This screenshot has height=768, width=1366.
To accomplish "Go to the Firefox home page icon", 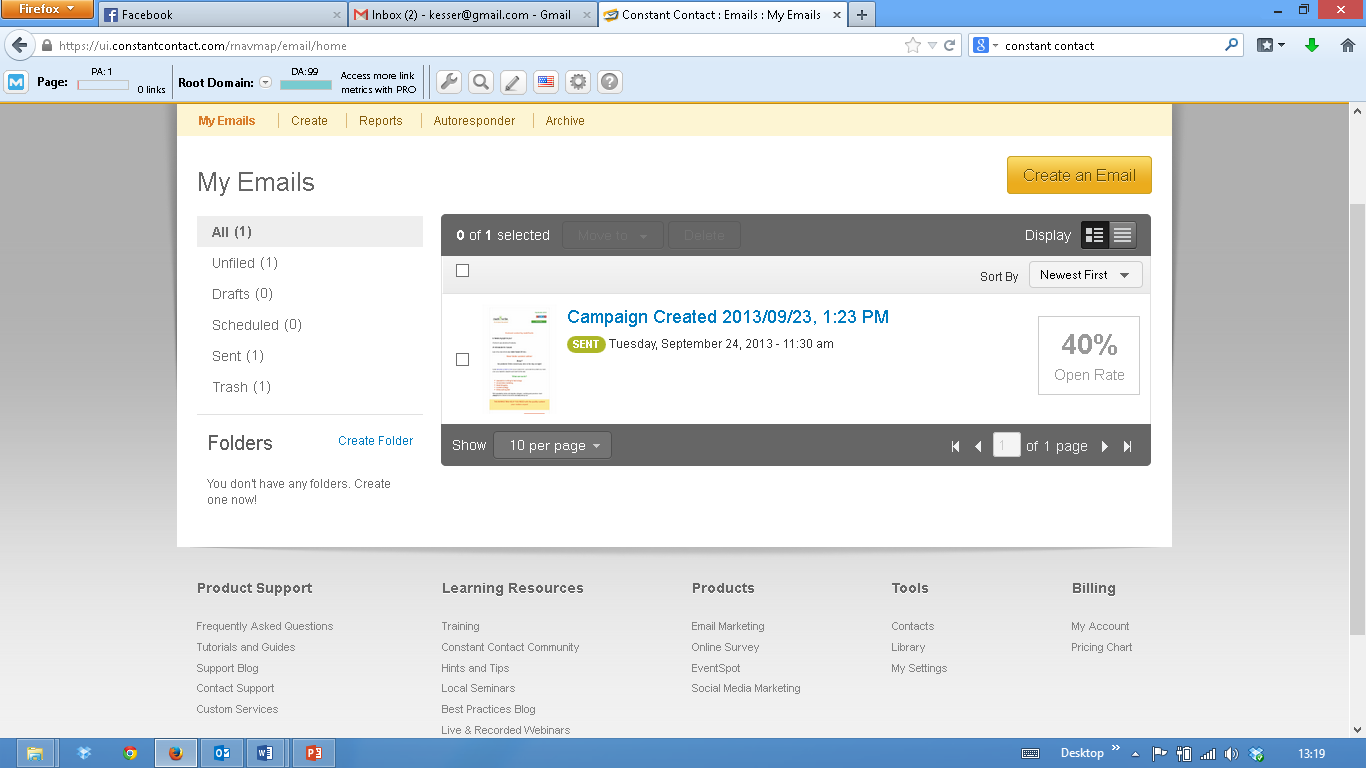I will tap(1347, 45).
